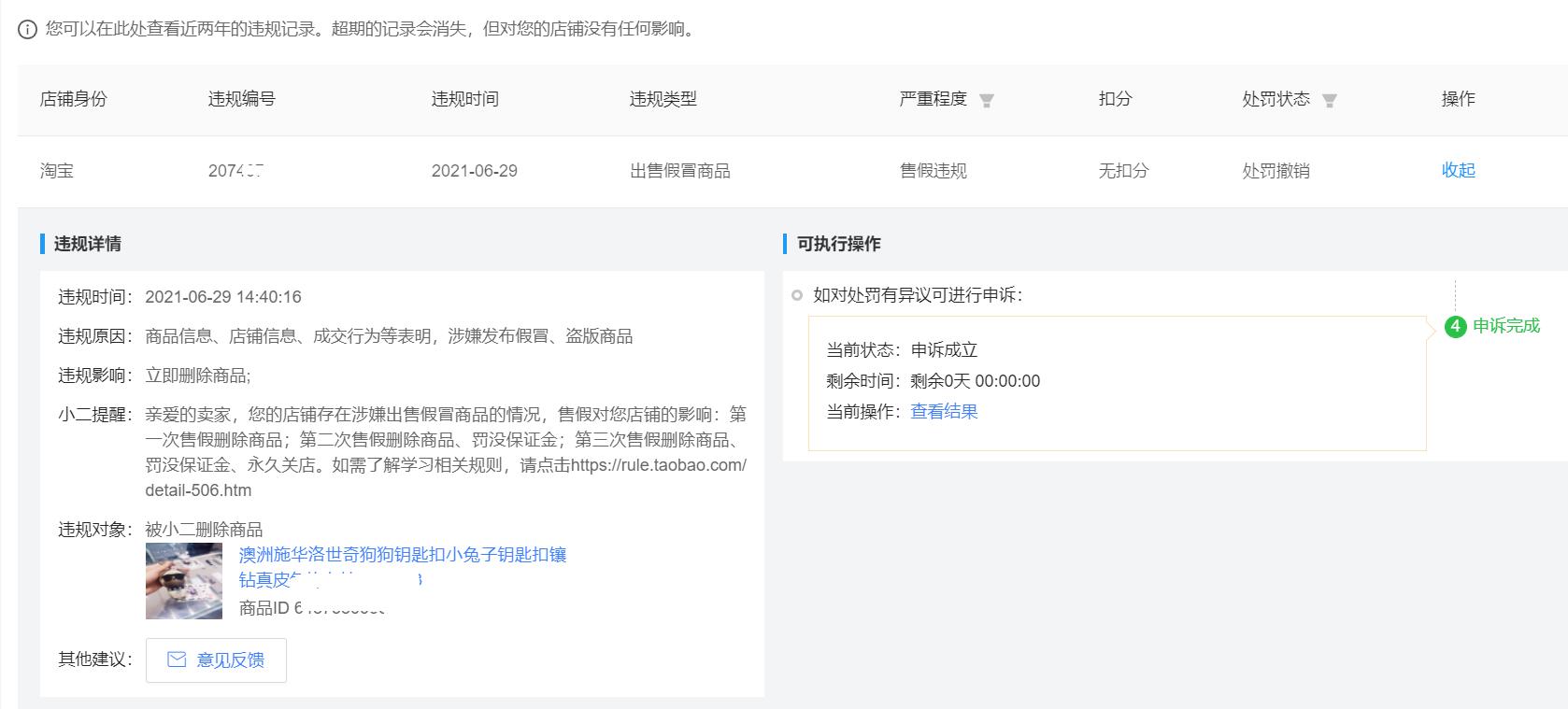This screenshot has height=709, width=1568.
Task: Click the timestamp 2021-06-29 14:40:16
Action: coord(223,297)
